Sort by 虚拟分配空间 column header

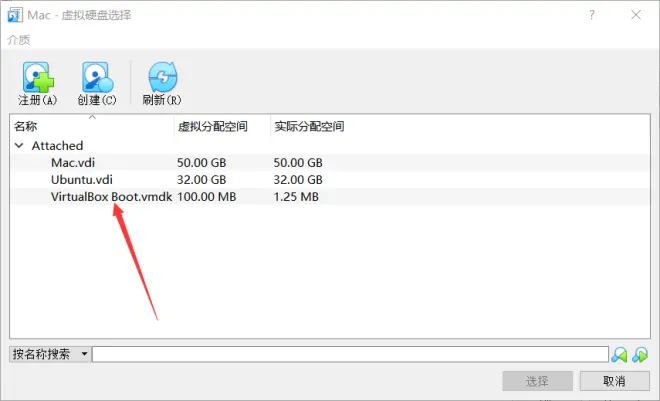point(222,126)
